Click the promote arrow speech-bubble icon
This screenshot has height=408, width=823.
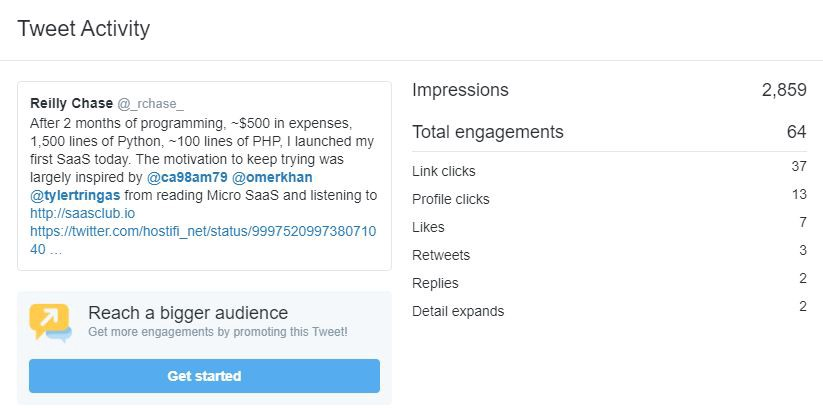pyautogui.click(x=50, y=323)
